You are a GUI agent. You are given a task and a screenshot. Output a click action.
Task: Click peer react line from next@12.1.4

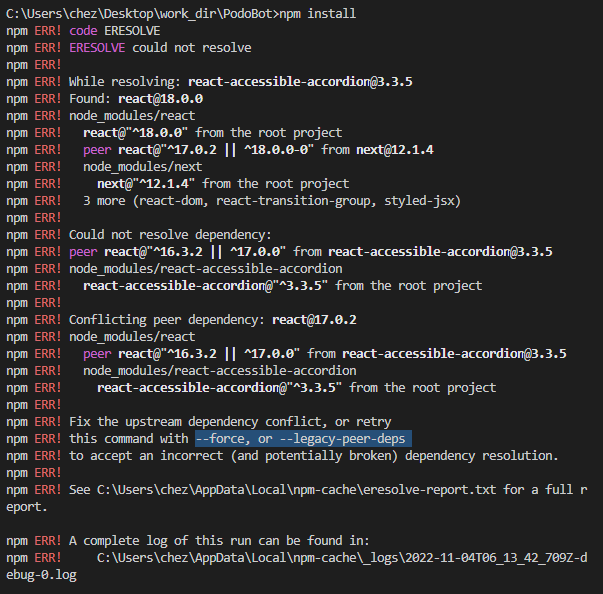tap(258, 150)
